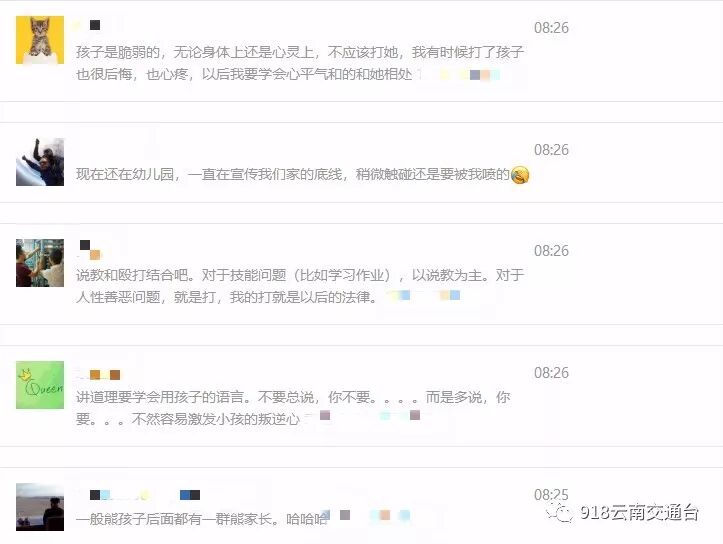Click the 08:26 timestamp beside the Queen comment
723x544 pixels.
(x=551, y=373)
